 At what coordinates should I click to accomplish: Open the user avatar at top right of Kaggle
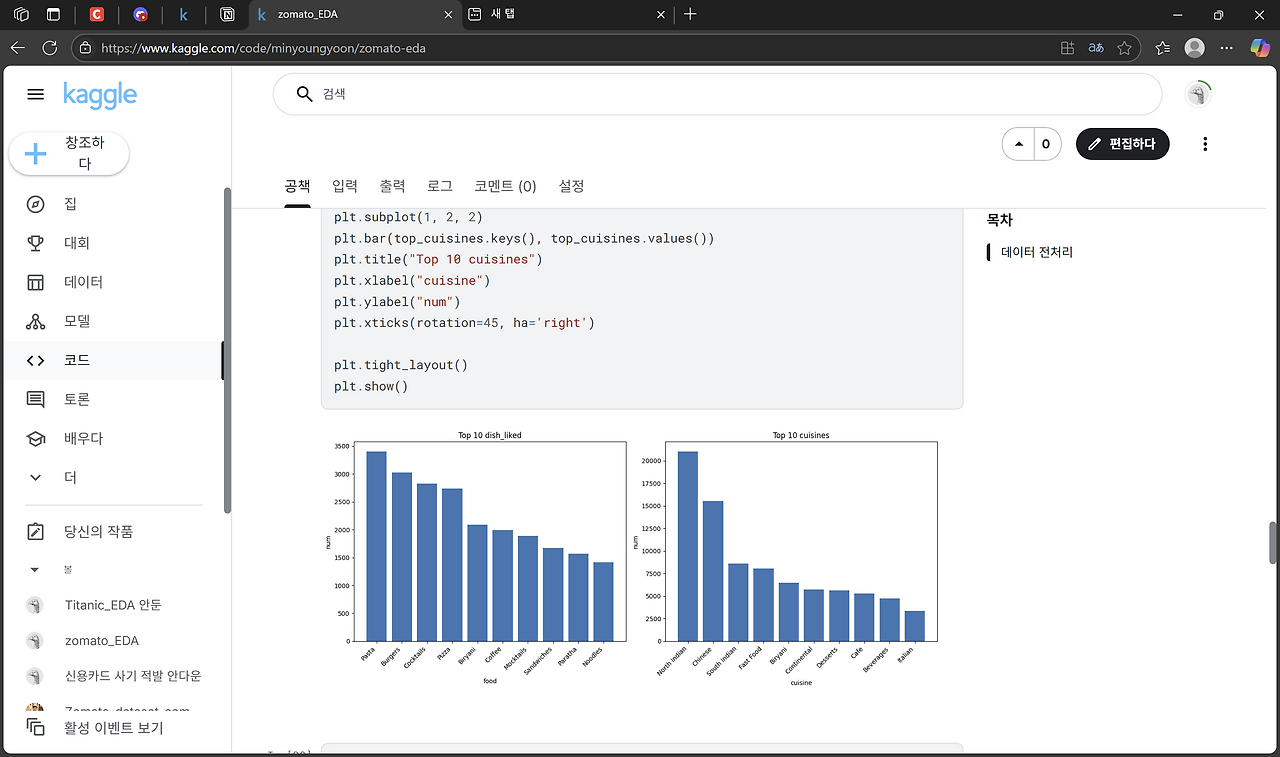point(1198,94)
